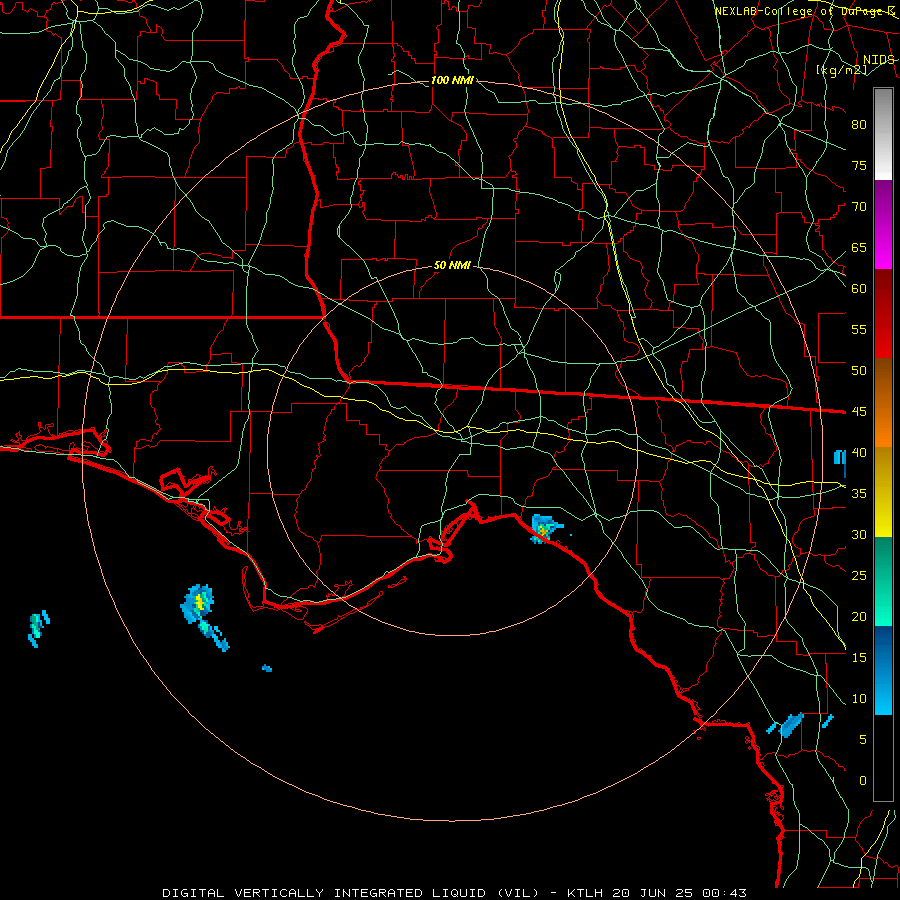Click the "50" value on the VIL scale
The image size is (900, 900).
point(859,371)
